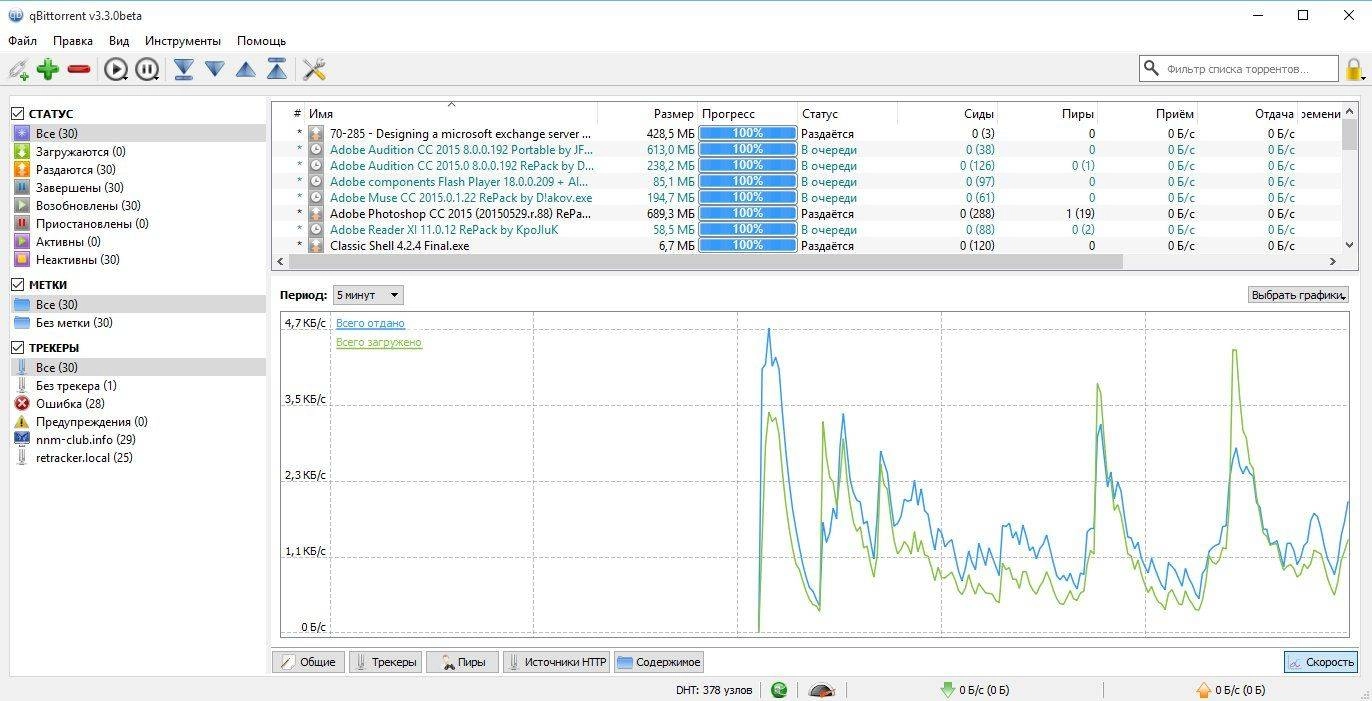Viewport: 1372px width, 701px height.
Task: Pause all torrents with pause icon
Action: [147, 69]
